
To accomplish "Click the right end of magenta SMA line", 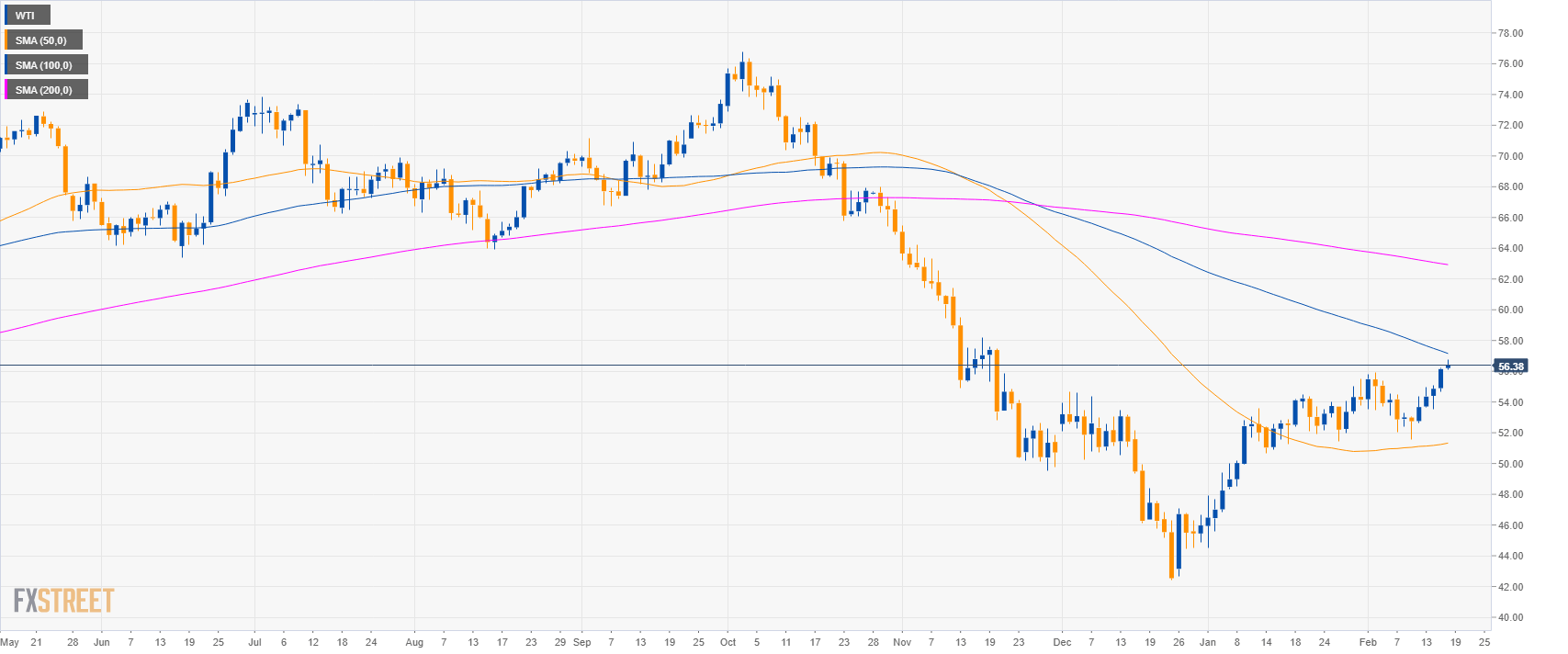I will 1447,265.
